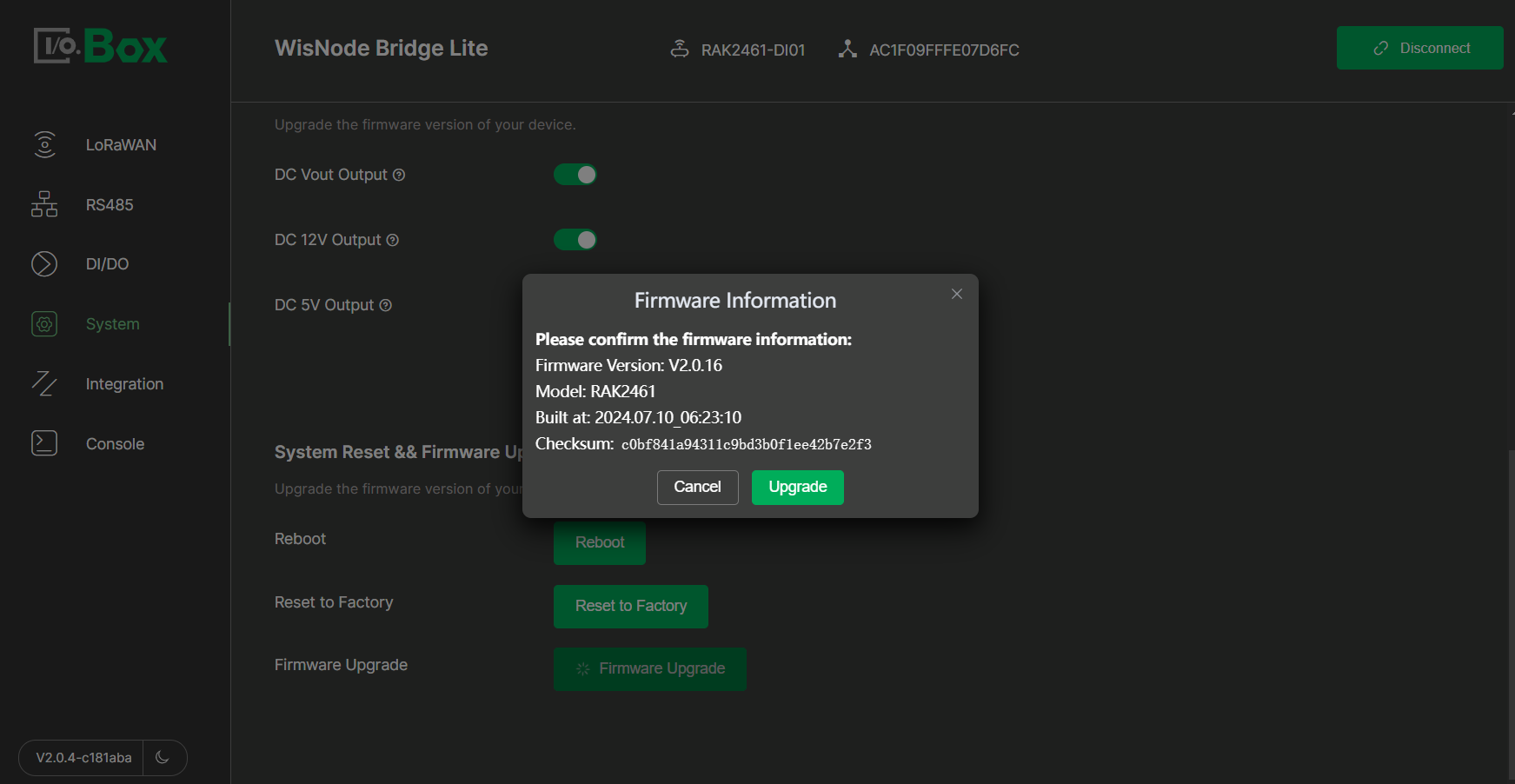Click the DC 12V Output label
Image resolution: width=1515 pixels, height=784 pixels.
coord(328,240)
